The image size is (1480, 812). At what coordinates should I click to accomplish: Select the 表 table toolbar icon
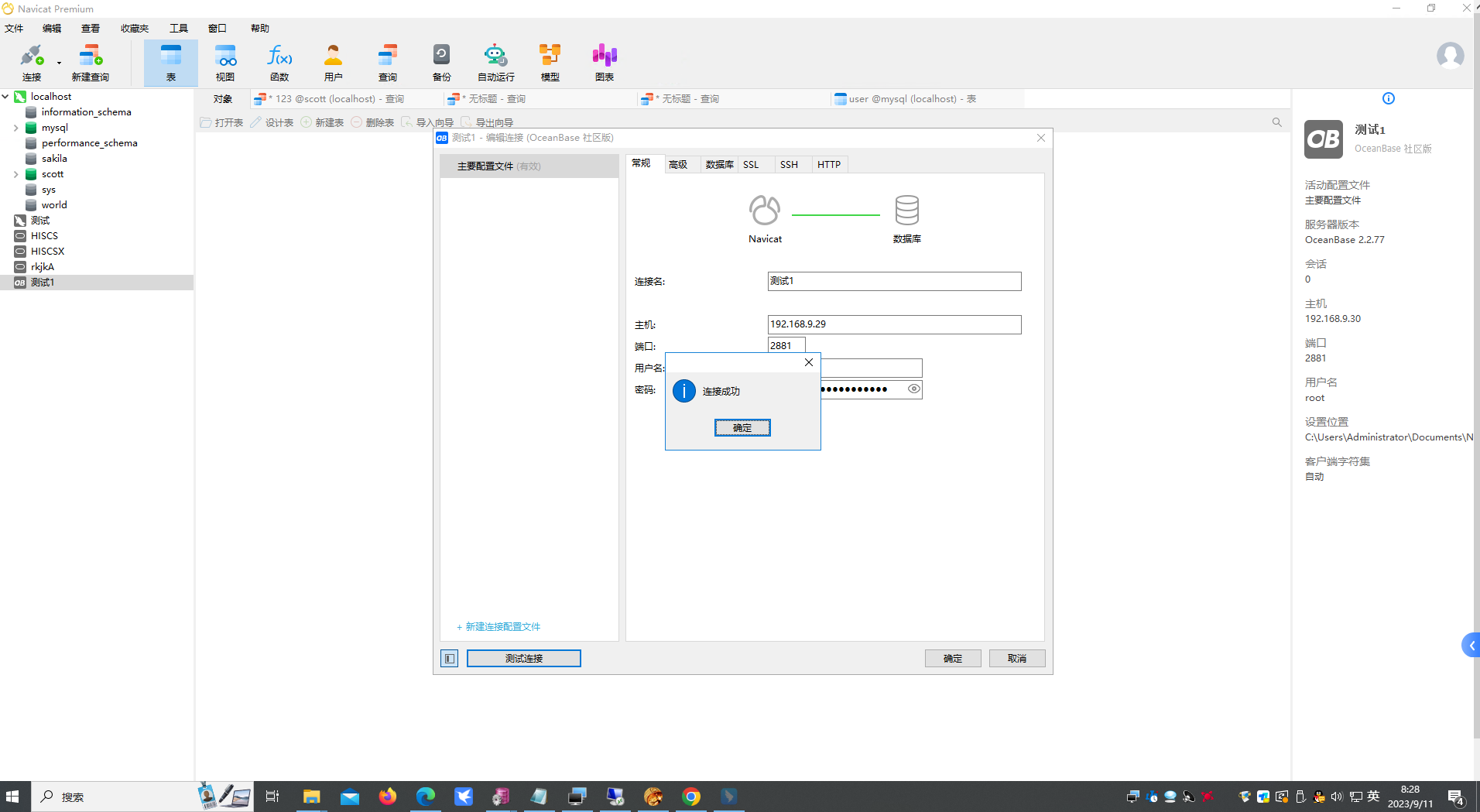171,62
